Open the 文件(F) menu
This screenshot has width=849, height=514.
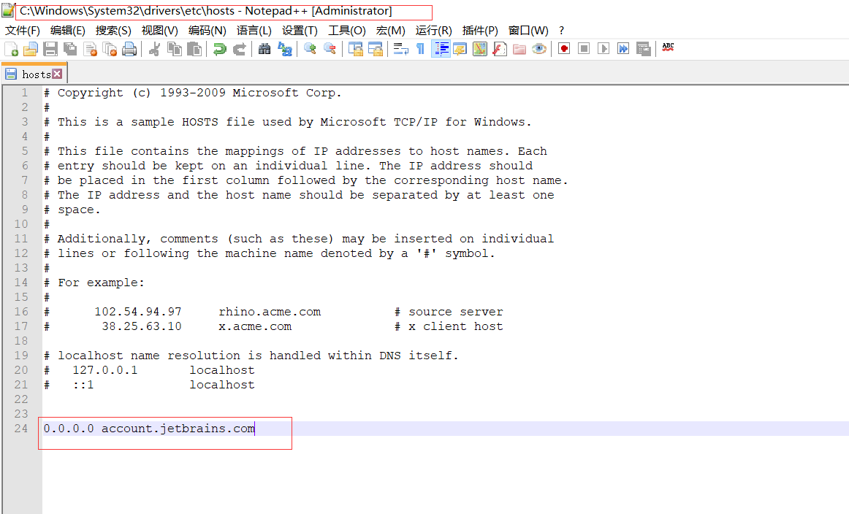coord(23,30)
